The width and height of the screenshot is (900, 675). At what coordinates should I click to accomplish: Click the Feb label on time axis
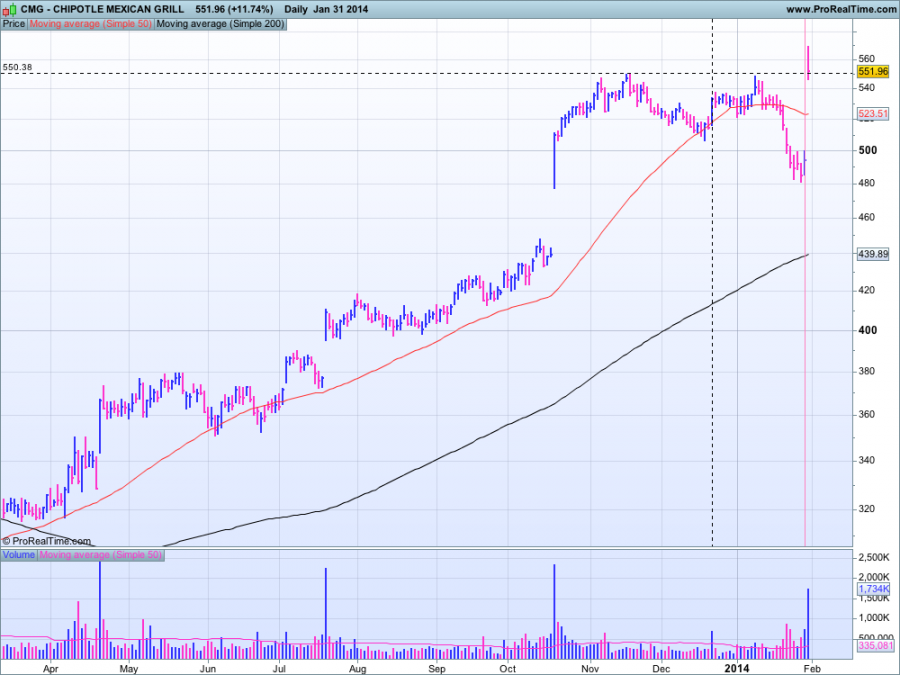coord(812,669)
